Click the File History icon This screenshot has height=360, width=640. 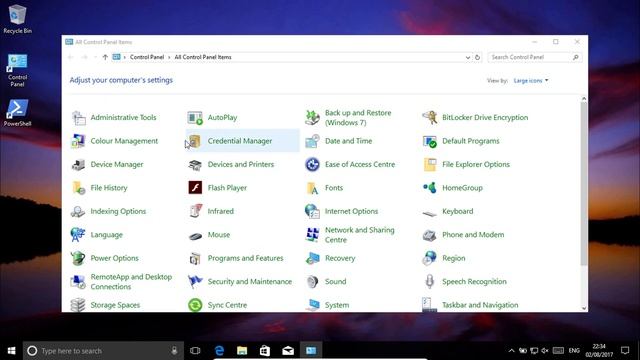click(x=78, y=188)
